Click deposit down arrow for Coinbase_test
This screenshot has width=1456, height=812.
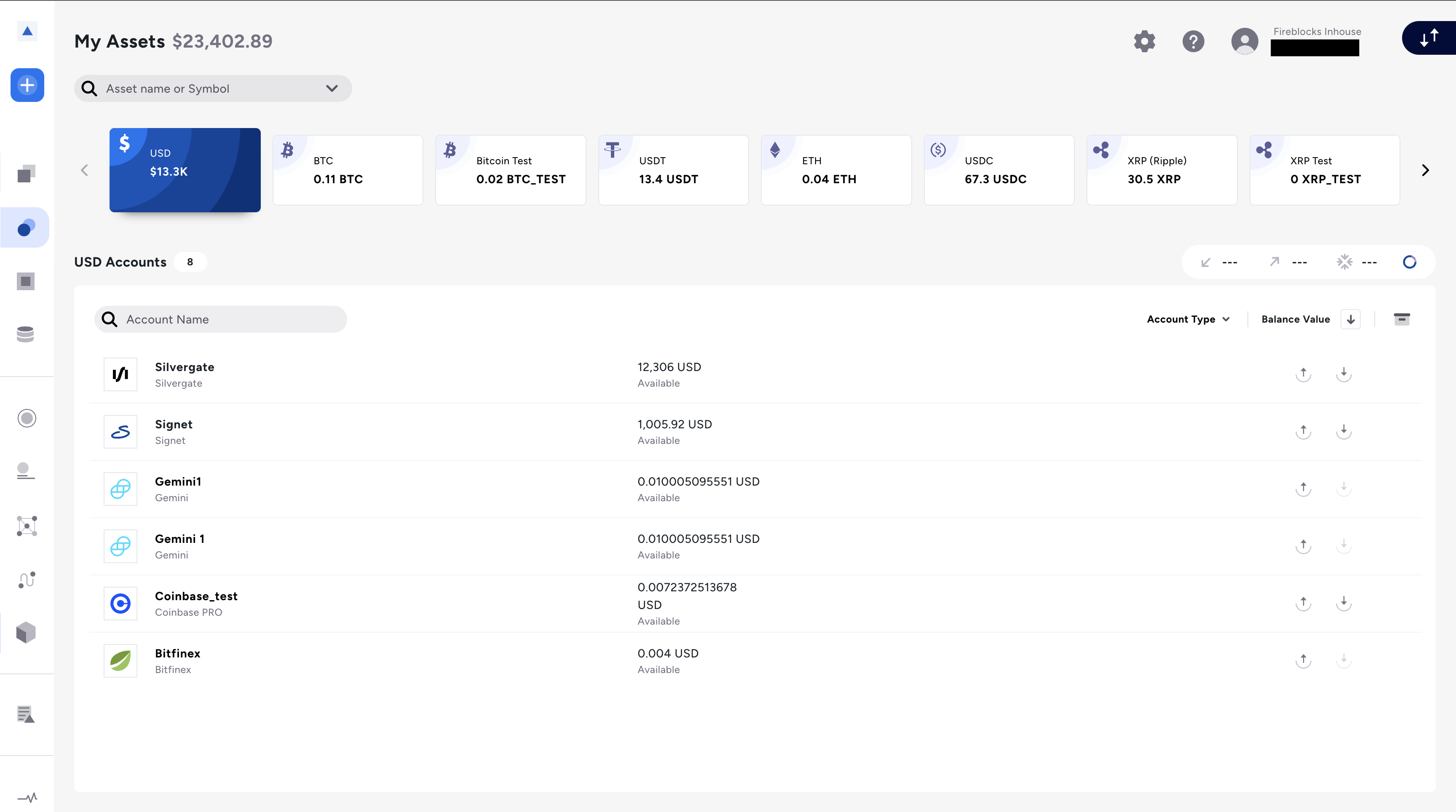(x=1344, y=604)
